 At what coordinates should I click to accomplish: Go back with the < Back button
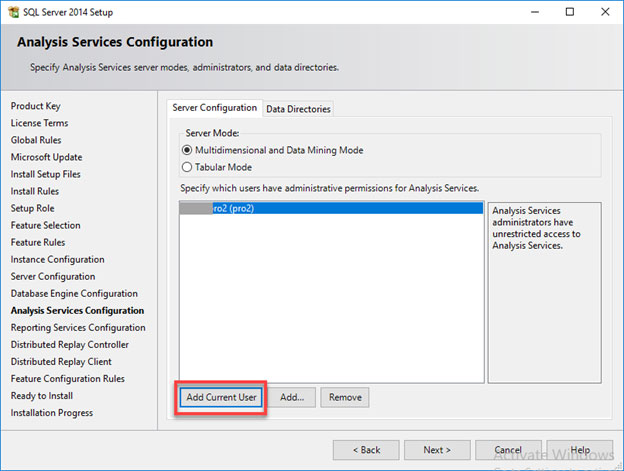point(366,450)
